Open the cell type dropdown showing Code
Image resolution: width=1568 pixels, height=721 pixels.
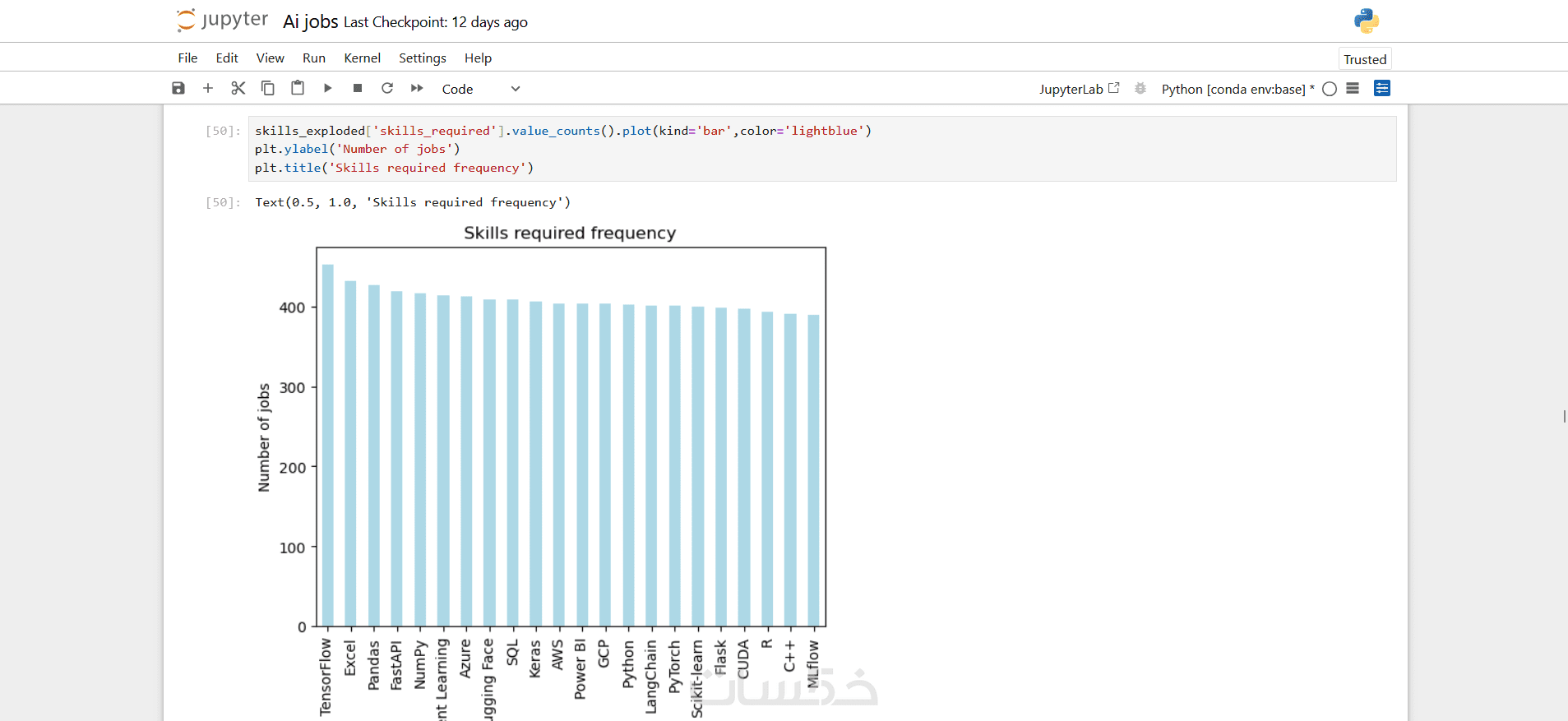pos(481,89)
